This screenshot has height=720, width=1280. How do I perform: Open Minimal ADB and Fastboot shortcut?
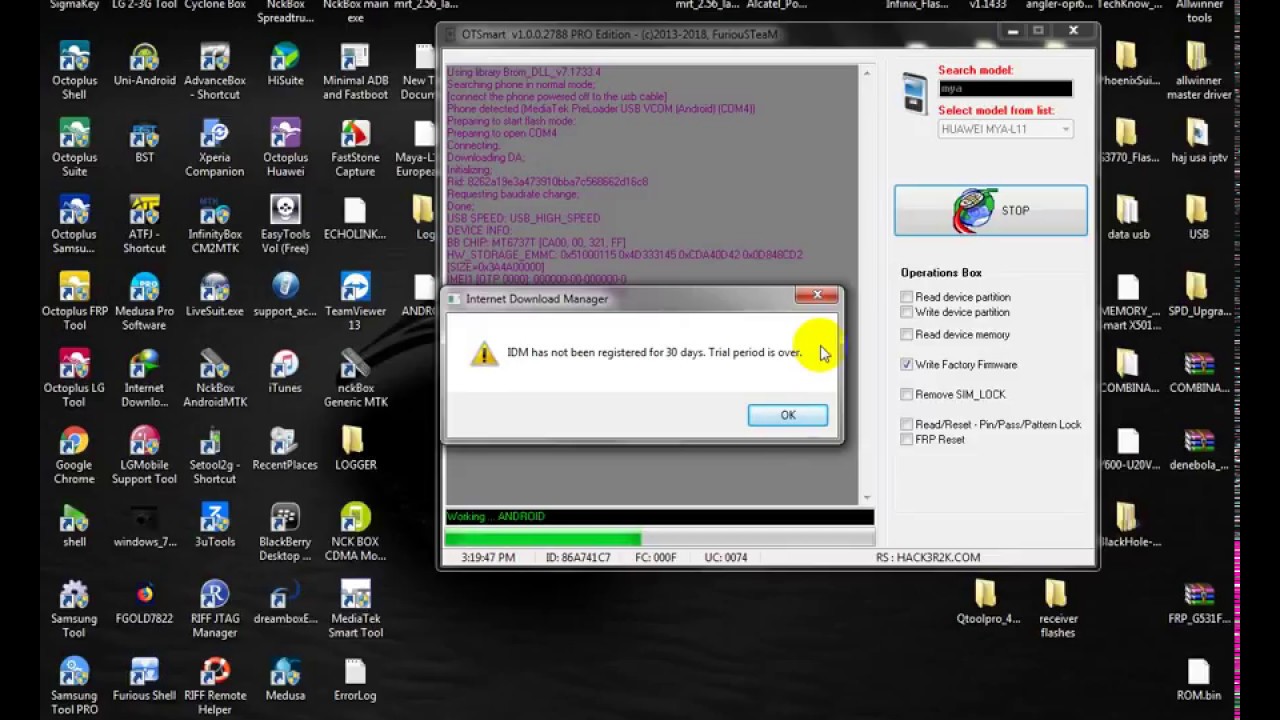click(x=355, y=70)
